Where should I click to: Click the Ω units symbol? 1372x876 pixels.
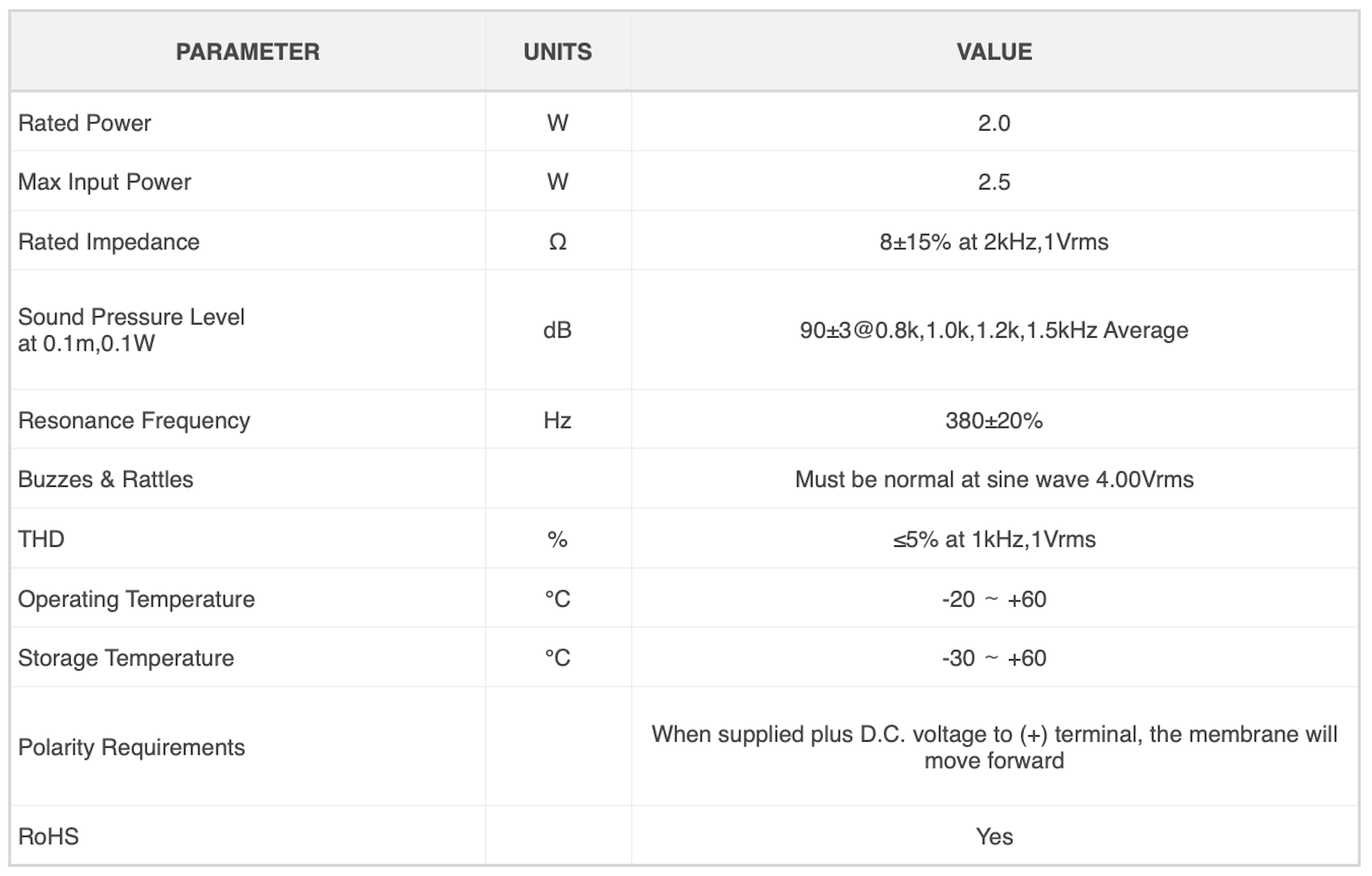coord(558,241)
